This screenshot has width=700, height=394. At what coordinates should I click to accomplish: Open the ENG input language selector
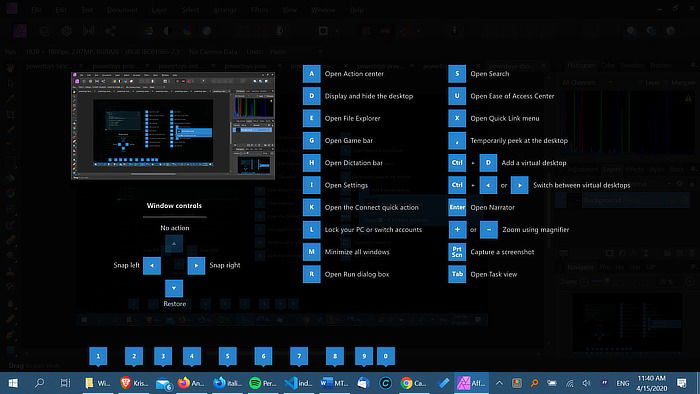pyautogui.click(x=622, y=383)
